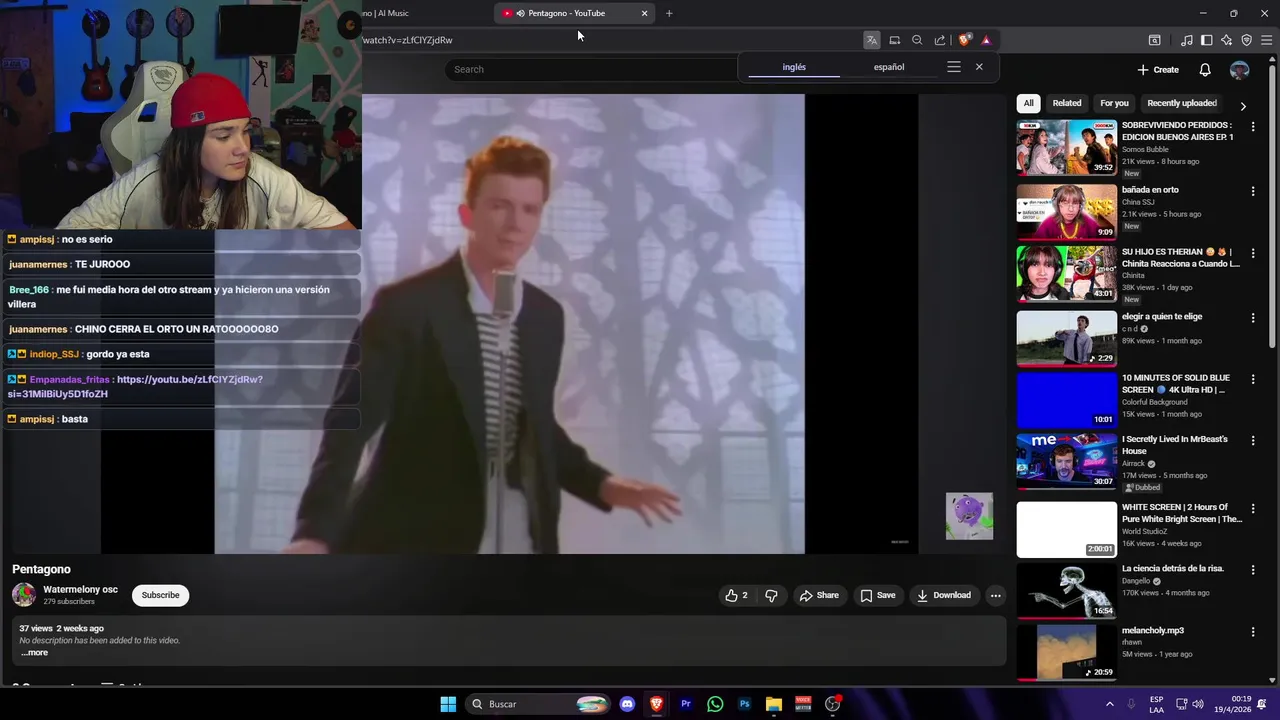Image resolution: width=1280 pixels, height=720 pixels.
Task: Open the solid blue screen video thumbnail
Action: pyautogui.click(x=1067, y=399)
